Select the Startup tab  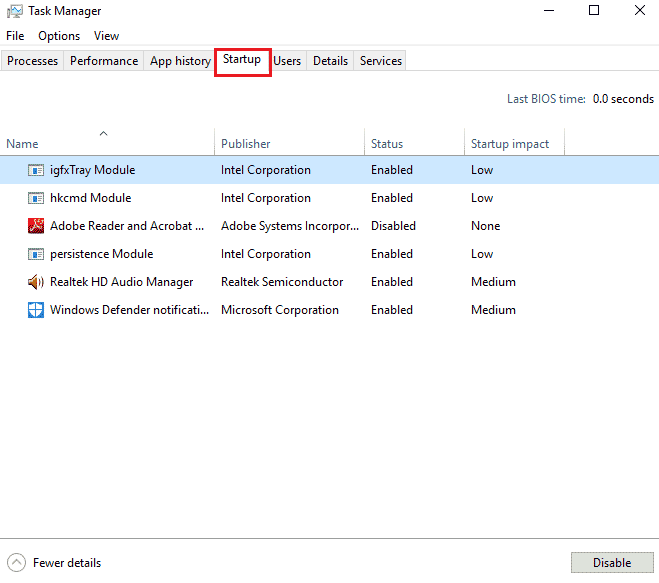tap(242, 60)
